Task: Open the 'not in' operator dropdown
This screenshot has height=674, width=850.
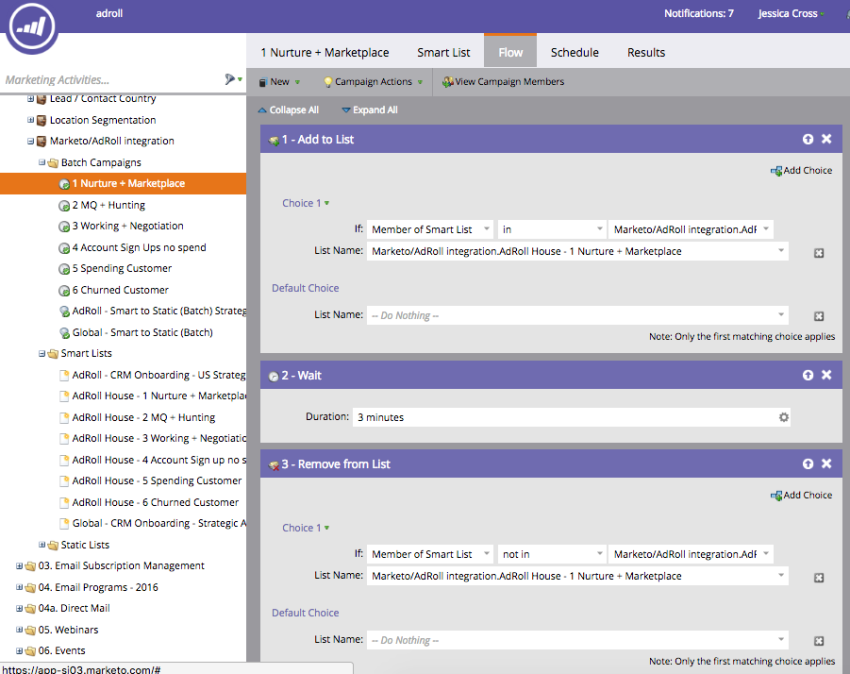Action: pyautogui.click(x=551, y=554)
